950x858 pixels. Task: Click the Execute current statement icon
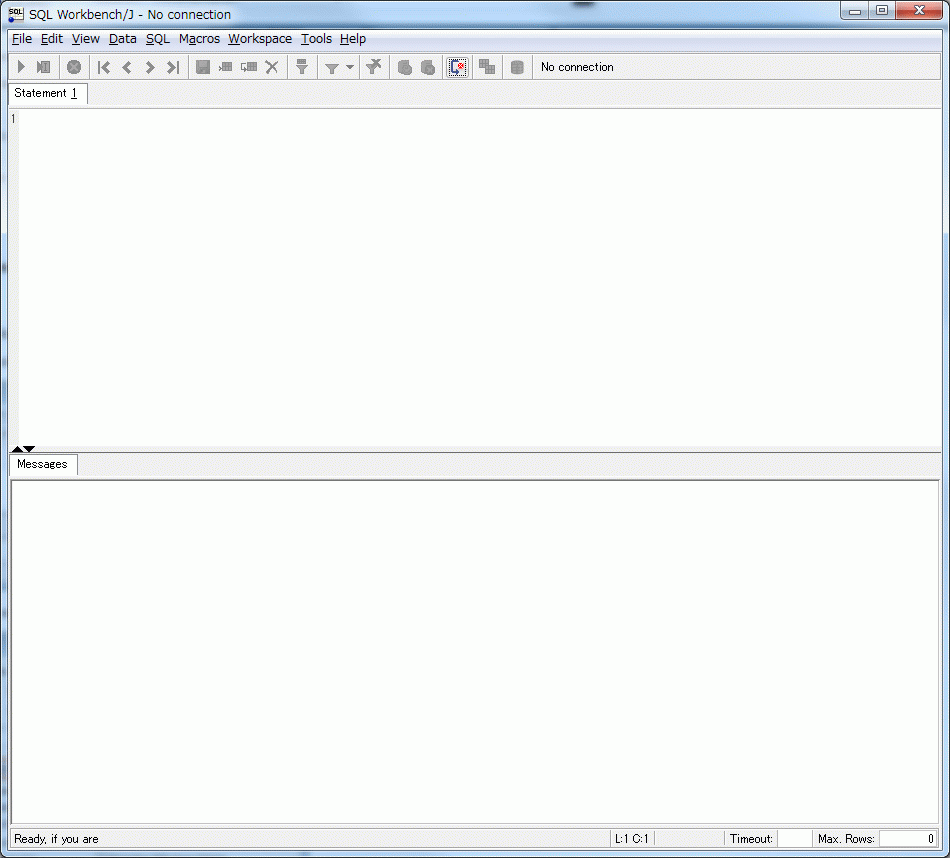[x=43, y=67]
